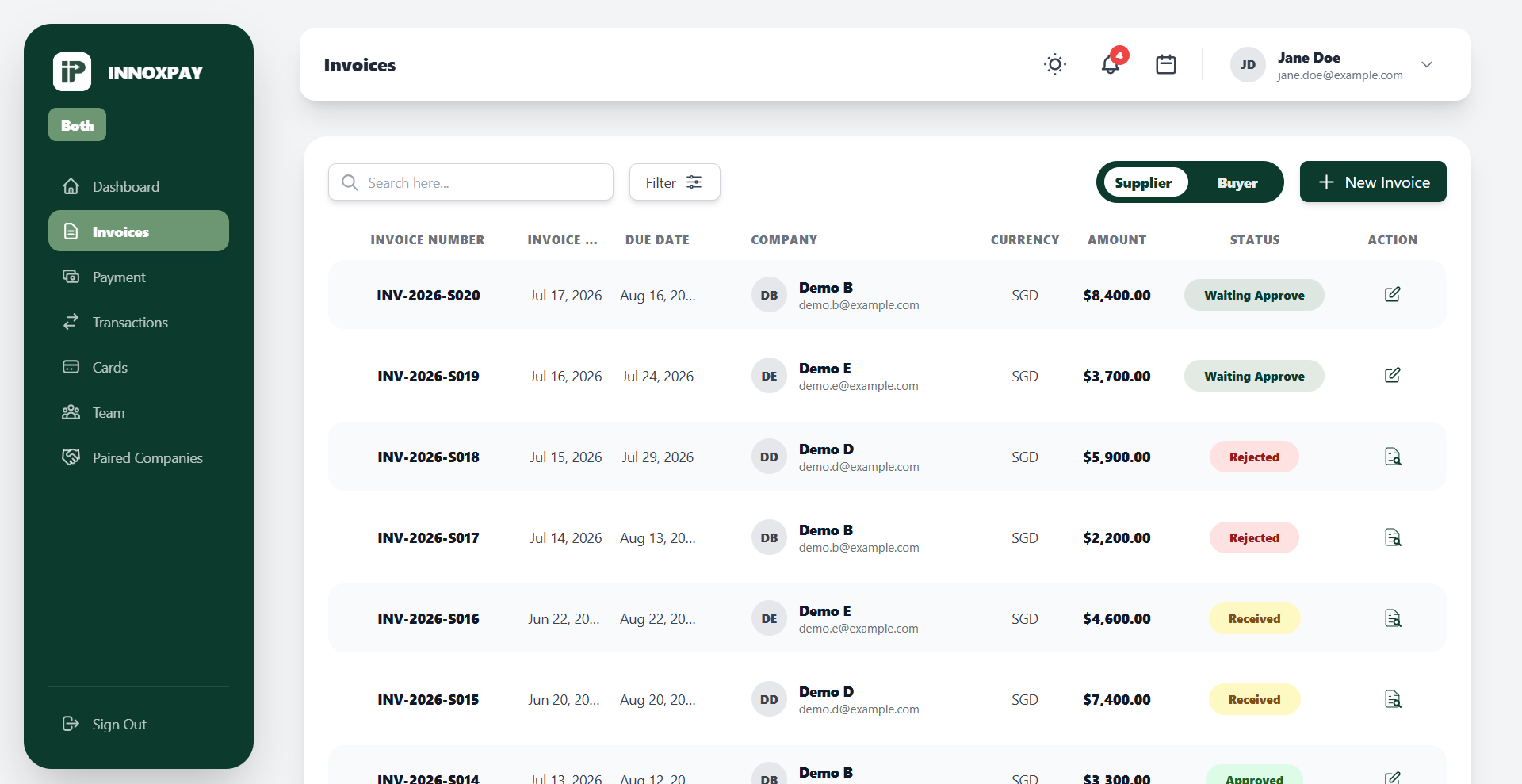Open the notifications bell

point(1111,64)
